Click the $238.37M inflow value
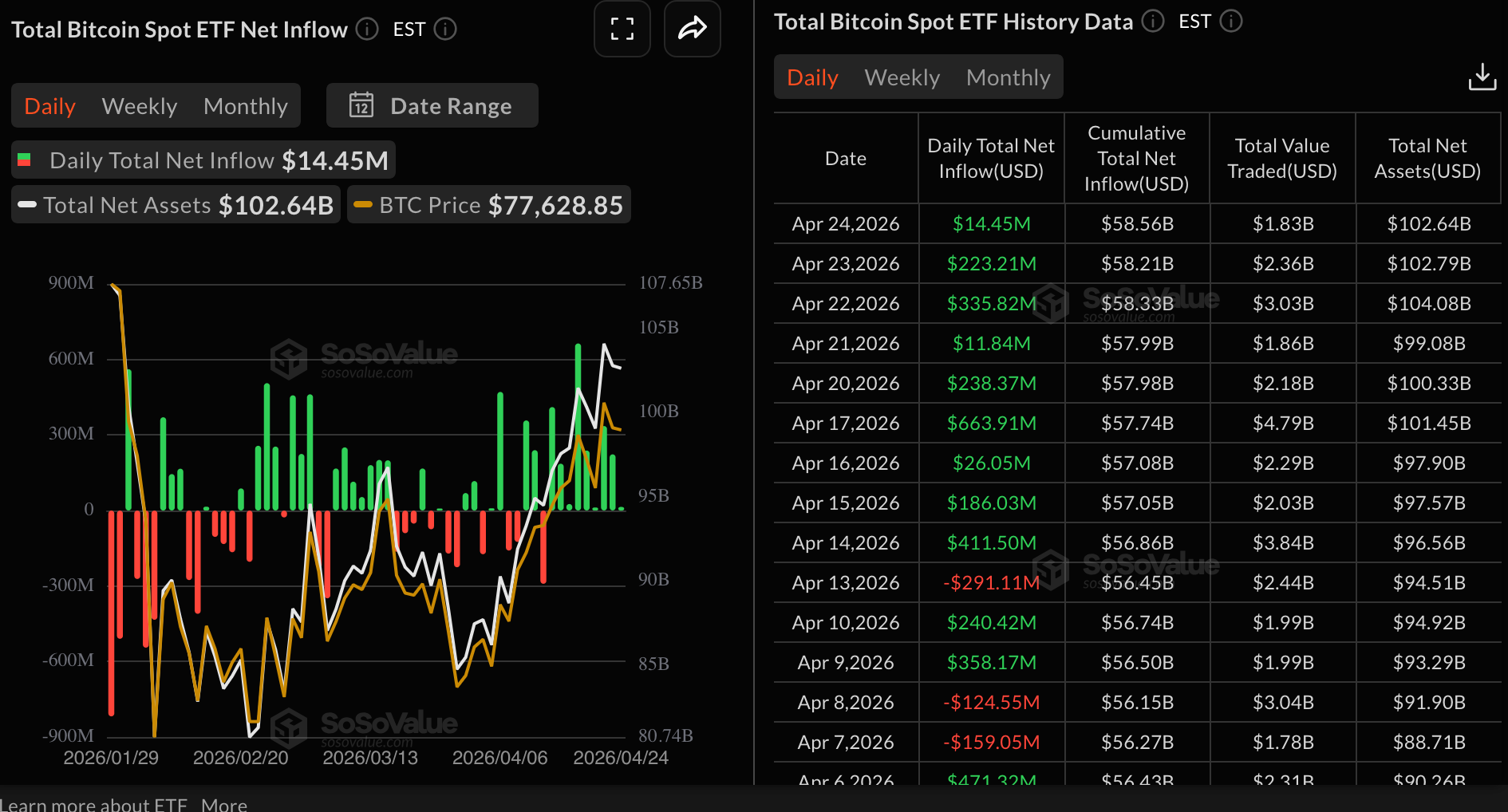The width and height of the screenshot is (1508, 812). pyautogui.click(x=991, y=383)
